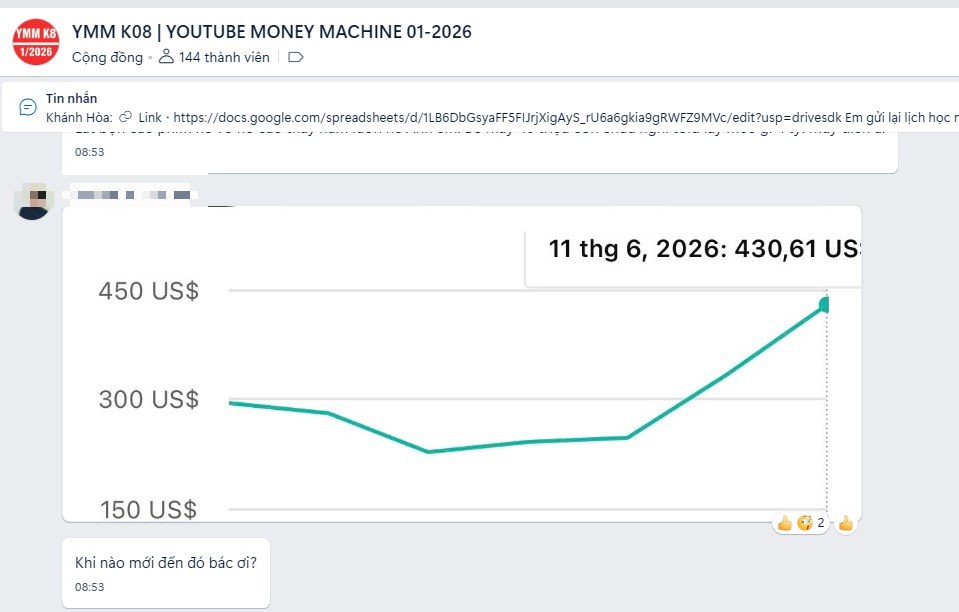Open the 144 thành viên member list
Image resolution: width=959 pixels, height=612 pixels.
tap(224, 57)
